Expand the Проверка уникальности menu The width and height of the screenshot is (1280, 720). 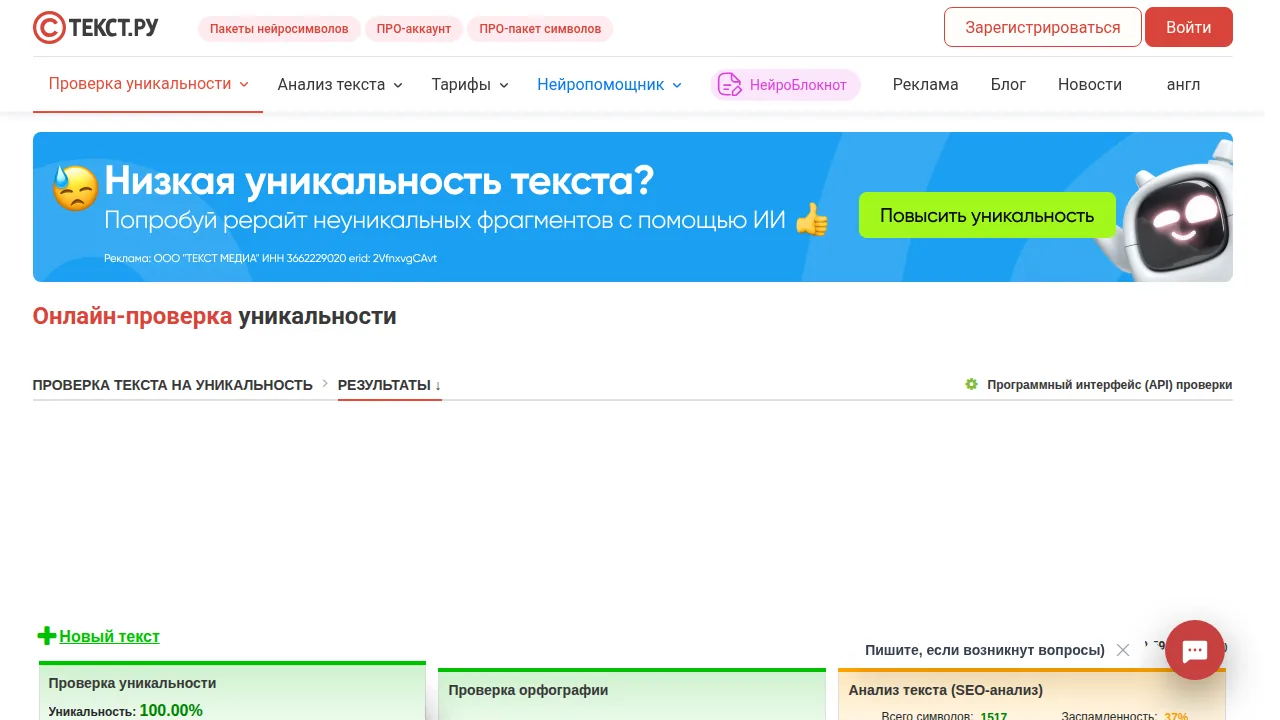point(148,84)
